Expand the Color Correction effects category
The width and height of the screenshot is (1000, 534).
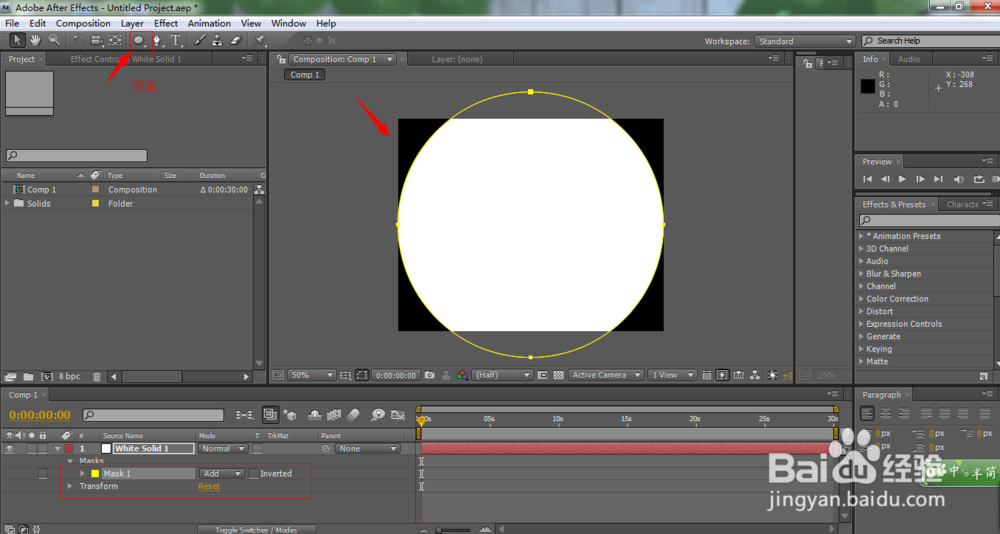click(x=862, y=299)
